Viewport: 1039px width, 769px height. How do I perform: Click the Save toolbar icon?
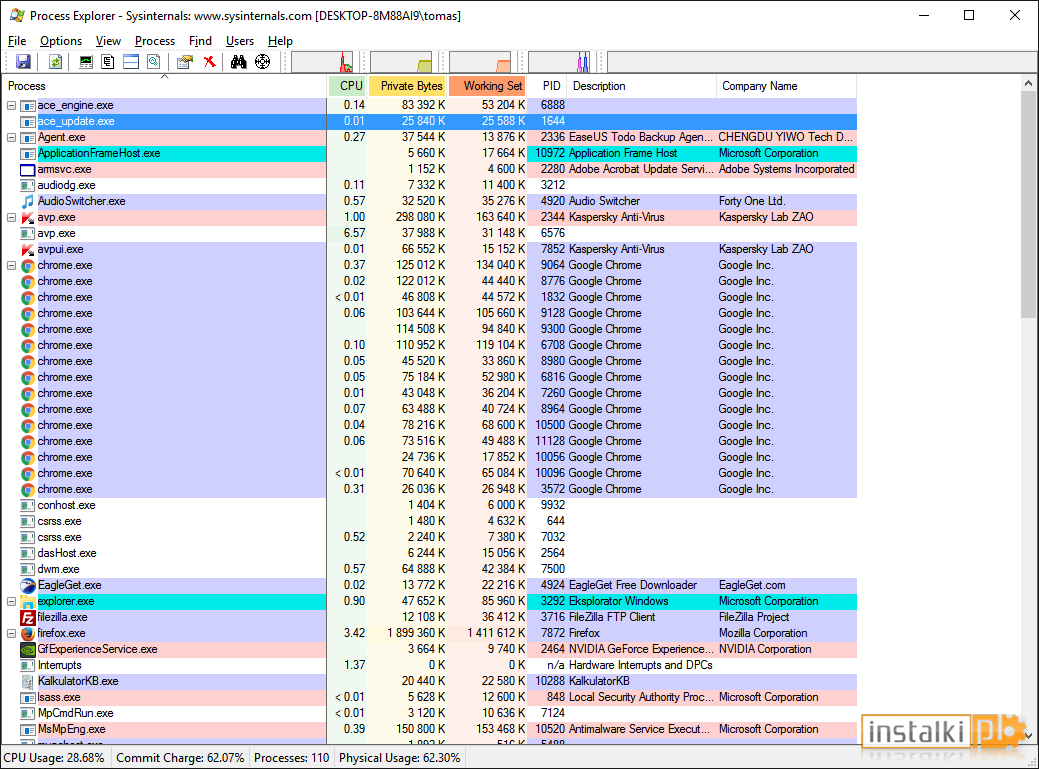pos(23,62)
